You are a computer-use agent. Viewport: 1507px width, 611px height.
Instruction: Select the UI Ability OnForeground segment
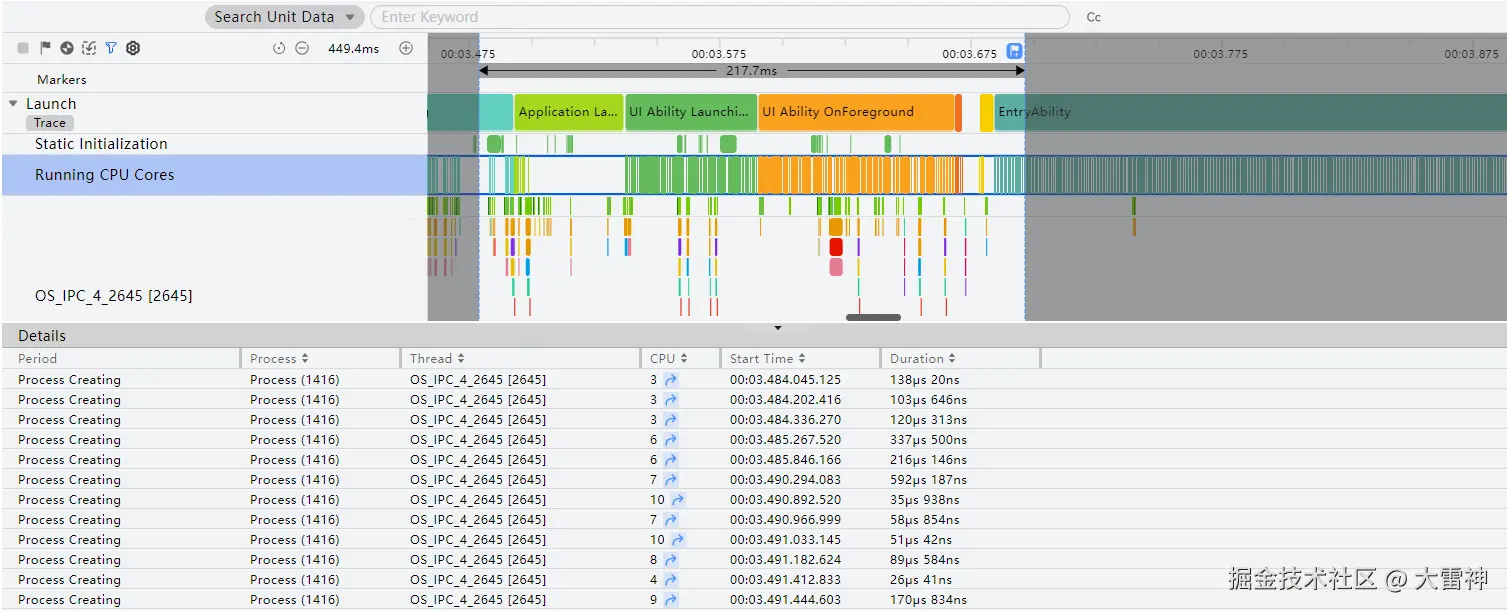point(856,112)
